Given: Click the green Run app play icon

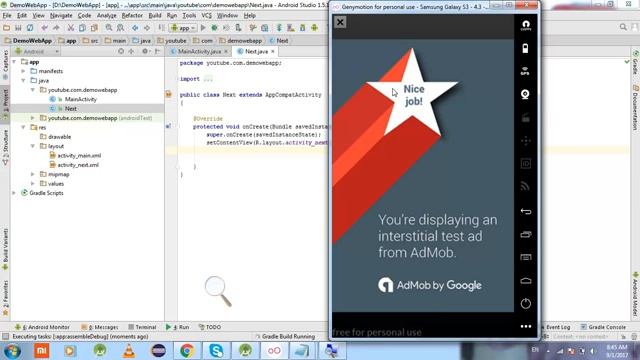Looking at the screenshot, I should [203, 28].
